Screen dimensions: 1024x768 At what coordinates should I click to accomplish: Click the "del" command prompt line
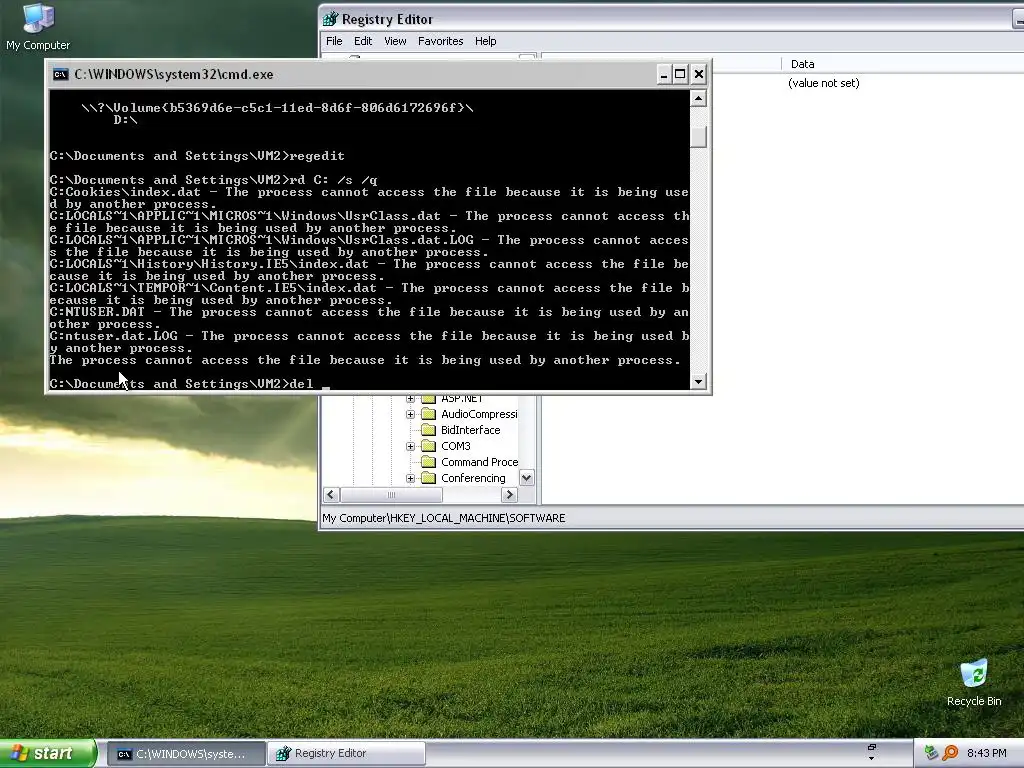[x=181, y=384]
